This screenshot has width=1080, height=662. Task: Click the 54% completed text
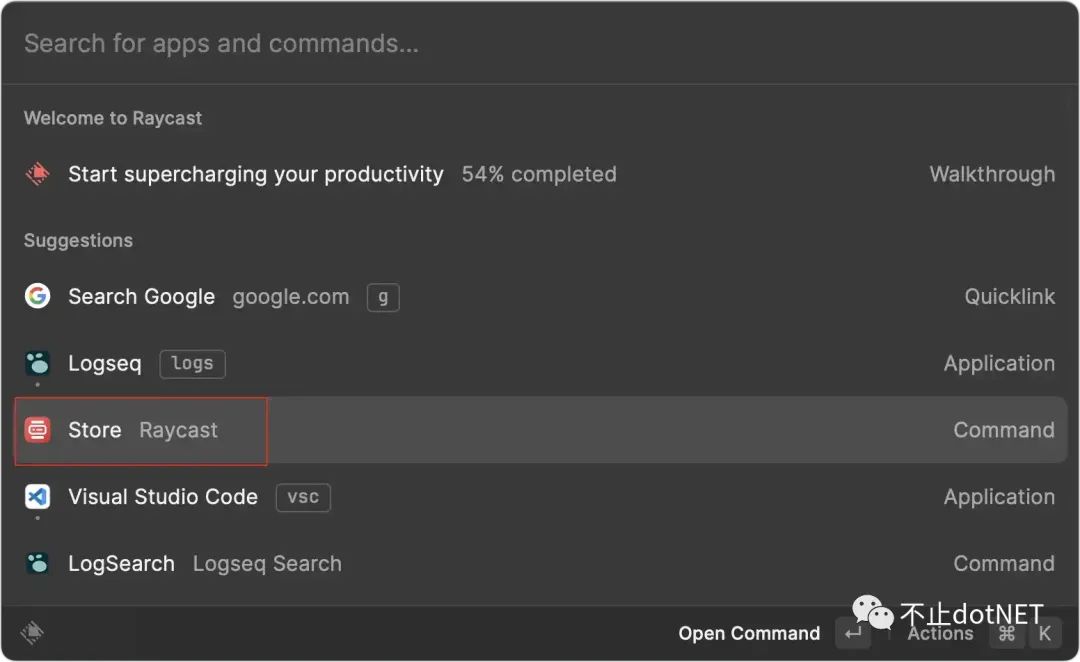point(539,174)
